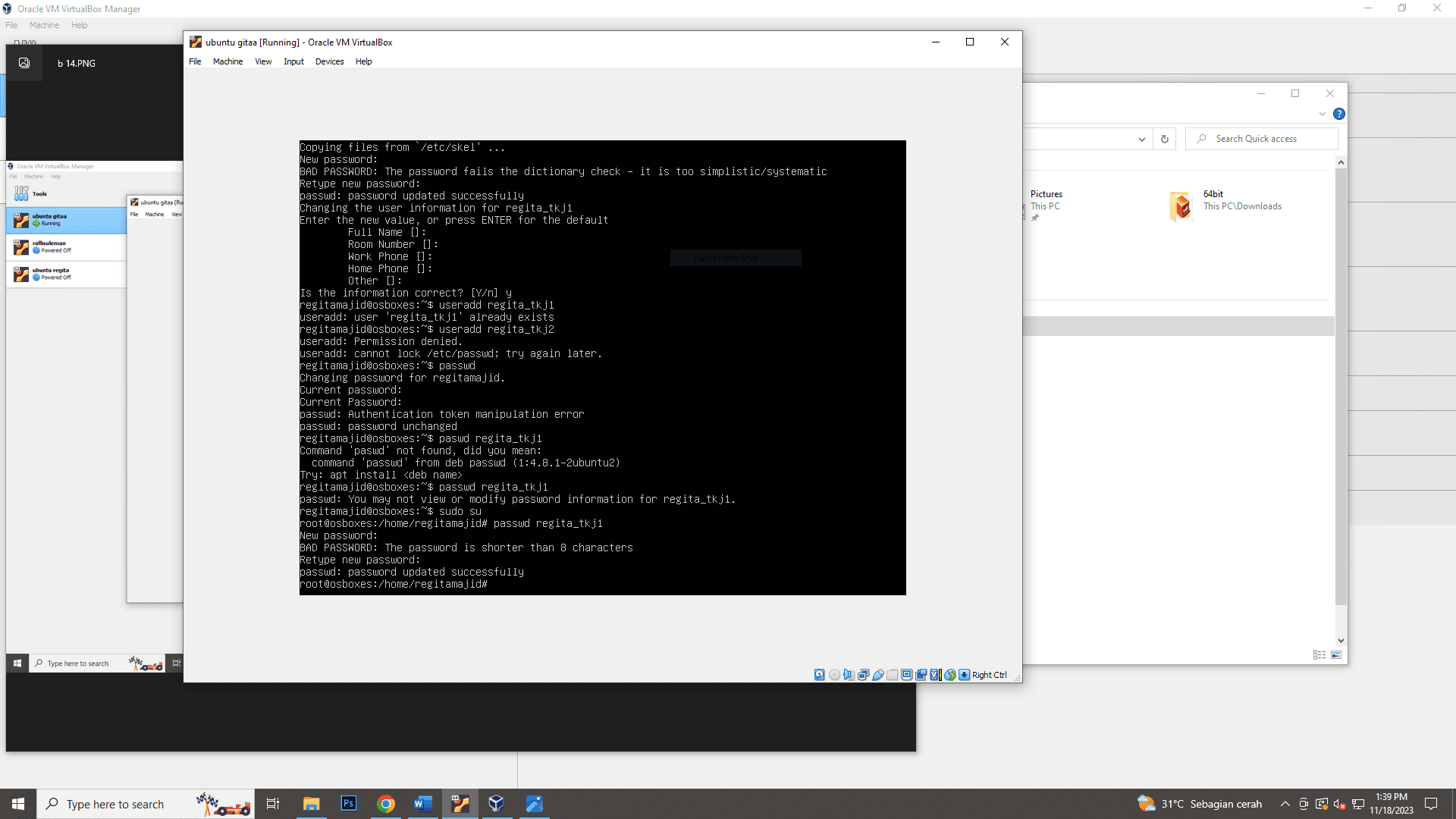Screen dimensions: 1456x819
Task: Open Input menu in VM window
Action: pyautogui.click(x=293, y=61)
